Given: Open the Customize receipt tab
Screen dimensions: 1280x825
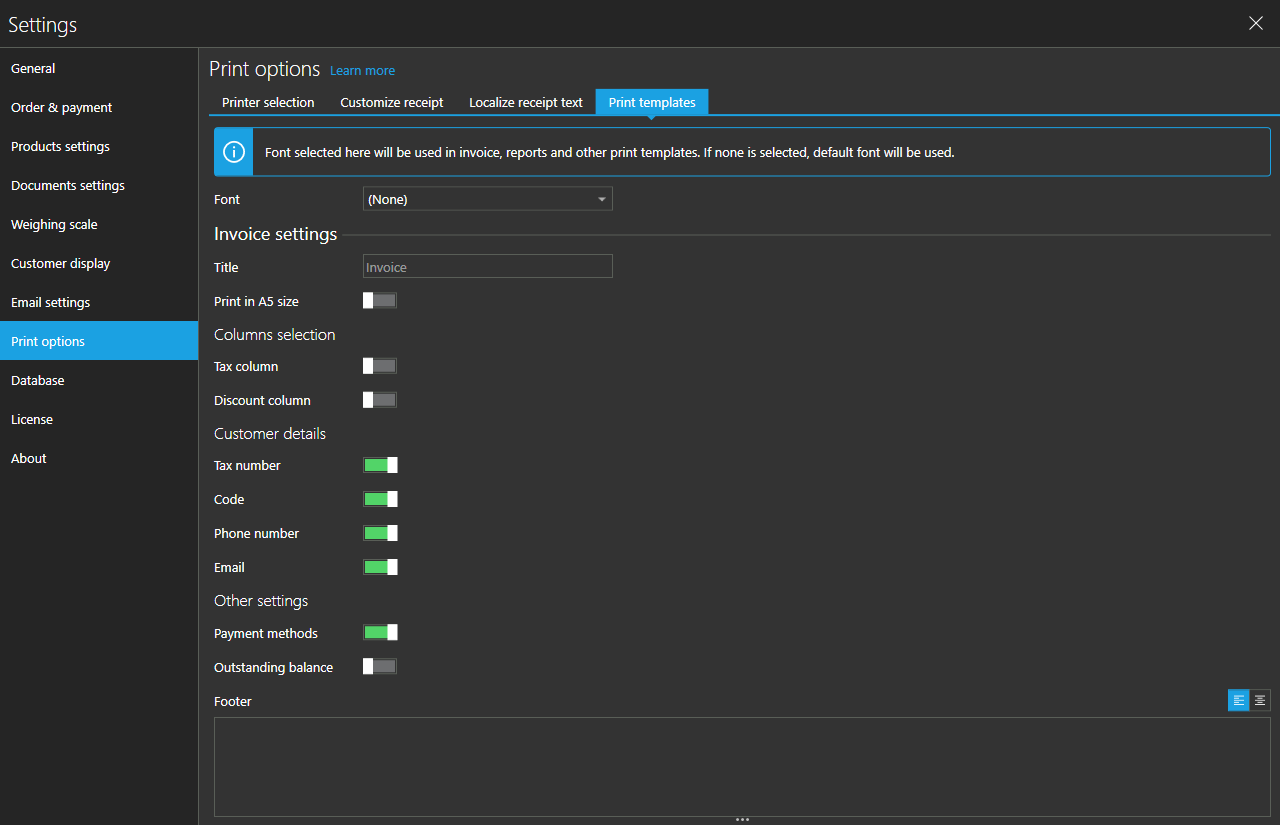Looking at the screenshot, I should (392, 102).
